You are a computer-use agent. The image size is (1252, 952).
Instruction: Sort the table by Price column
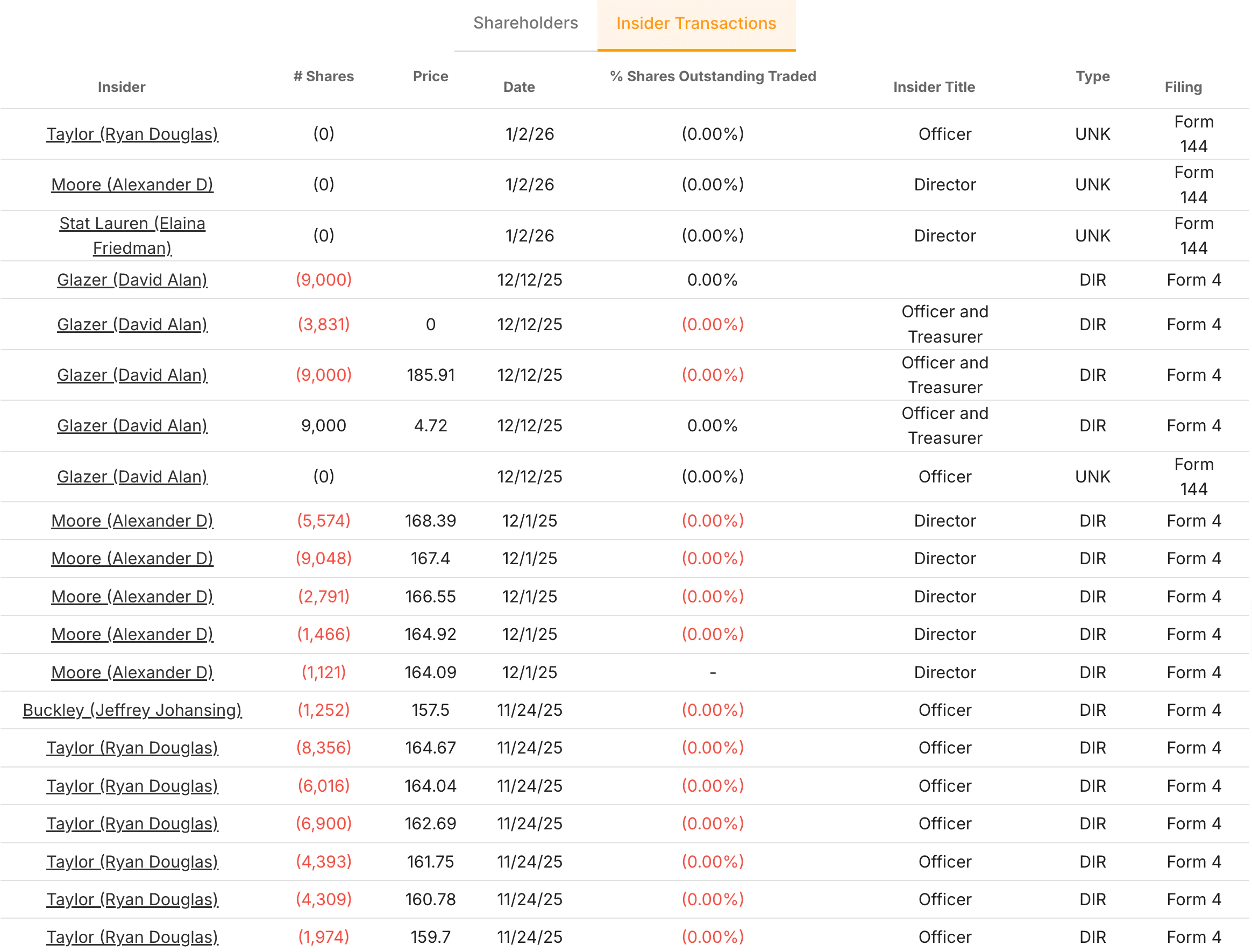[x=430, y=76]
